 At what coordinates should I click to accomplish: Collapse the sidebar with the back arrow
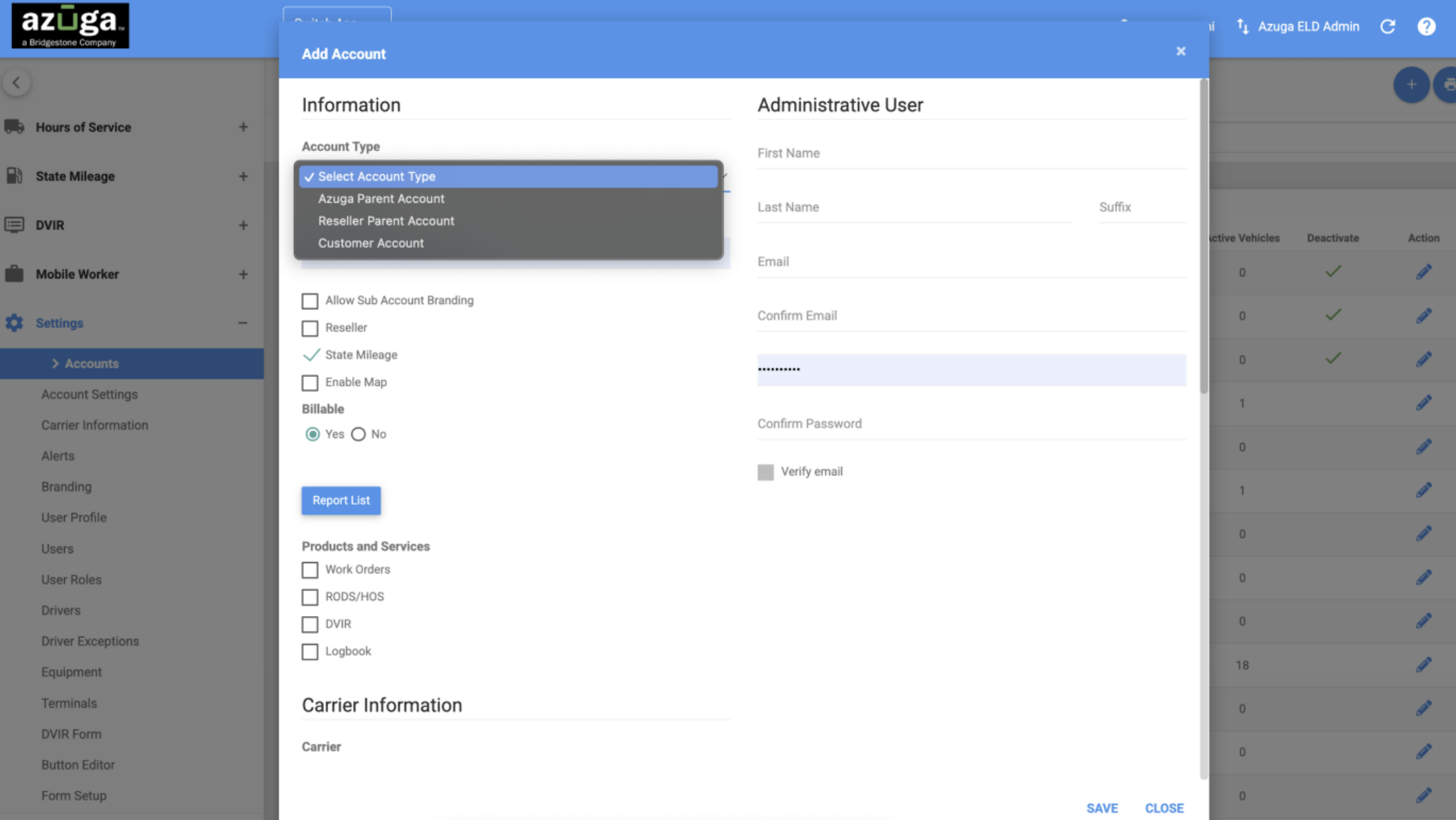17,83
